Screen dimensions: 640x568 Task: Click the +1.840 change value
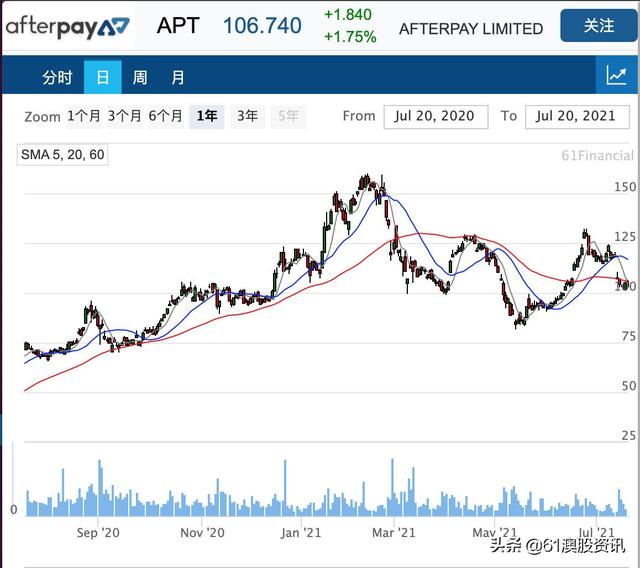(348, 15)
